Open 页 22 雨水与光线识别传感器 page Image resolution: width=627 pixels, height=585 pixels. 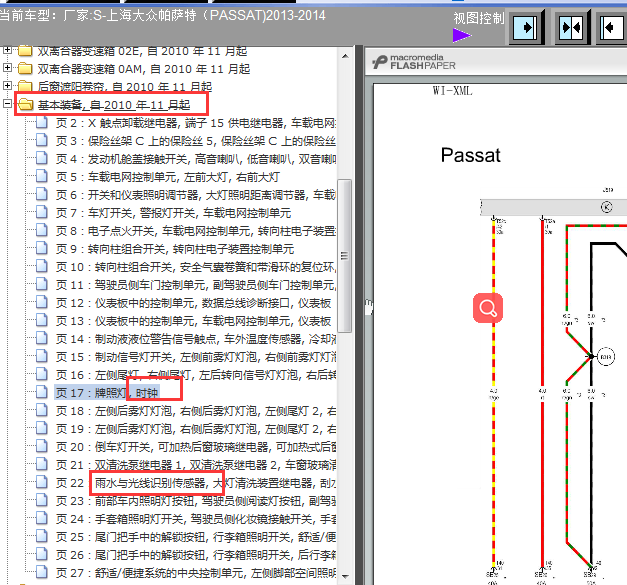[x=196, y=483]
